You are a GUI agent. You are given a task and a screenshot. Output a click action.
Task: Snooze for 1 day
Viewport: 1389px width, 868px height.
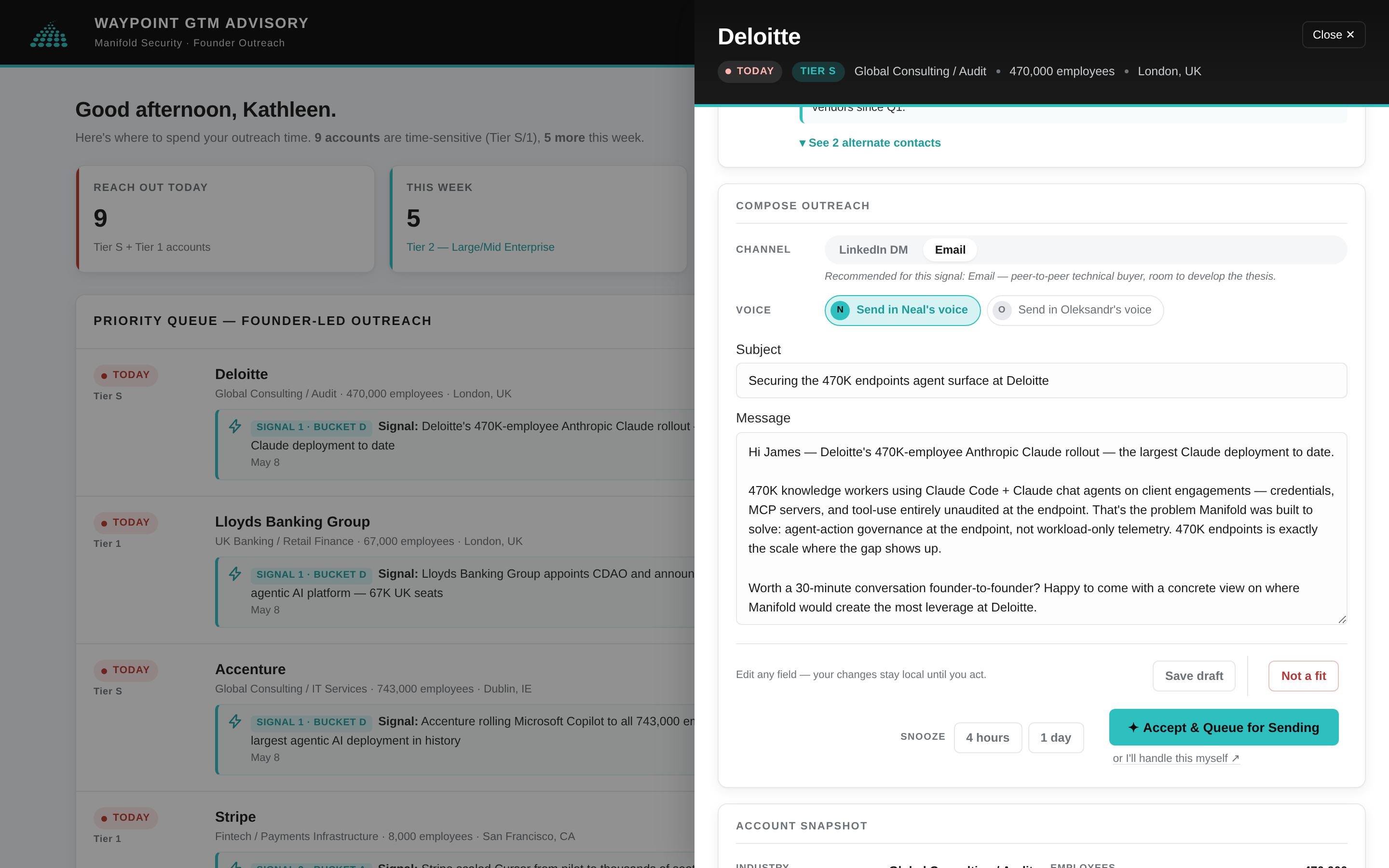pos(1056,738)
